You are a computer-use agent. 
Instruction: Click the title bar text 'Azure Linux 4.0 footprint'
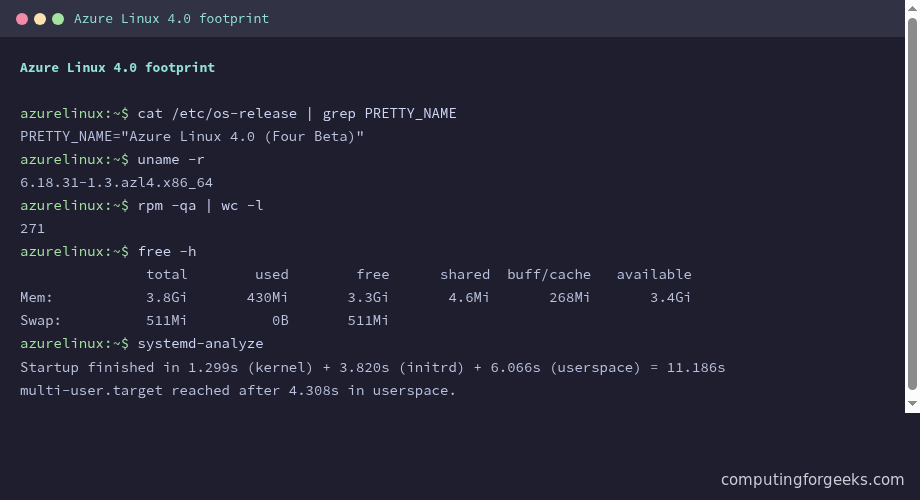click(x=171, y=19)
